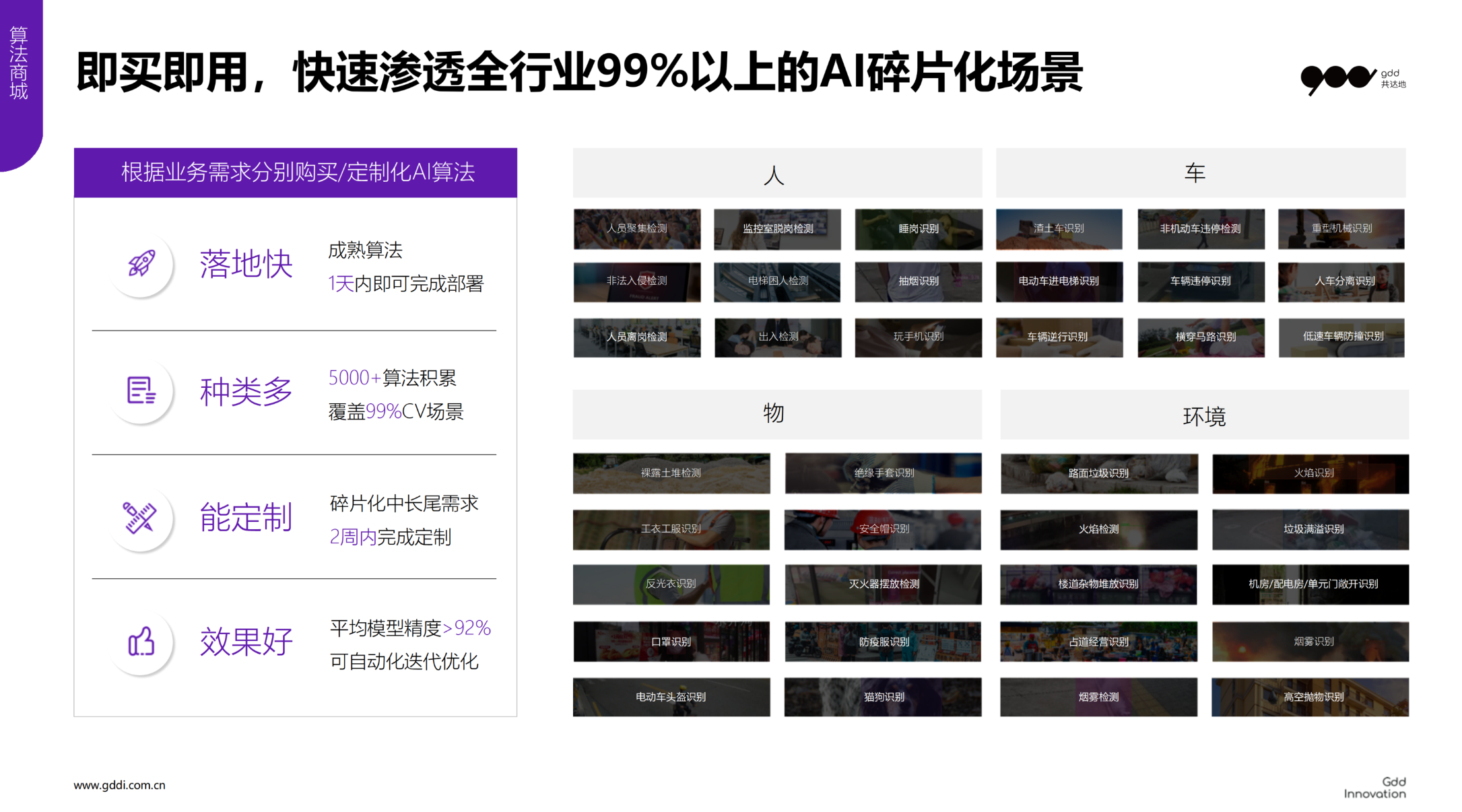This screenshot has width=1462, height=812.
Task: Choose the 横穿马路识别 card
Action: point(1201,337)
